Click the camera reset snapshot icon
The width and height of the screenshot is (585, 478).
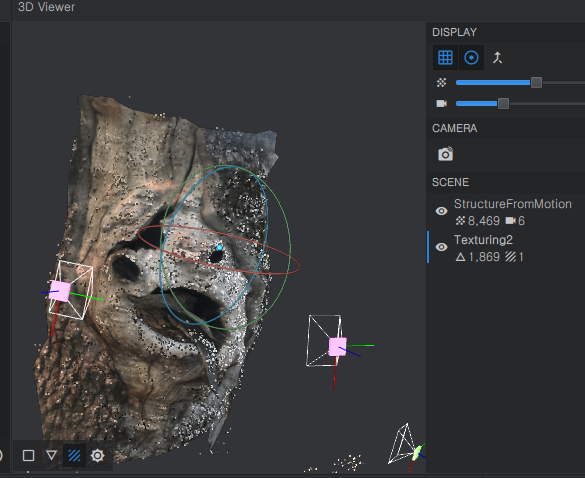click(x=445, y=154)
